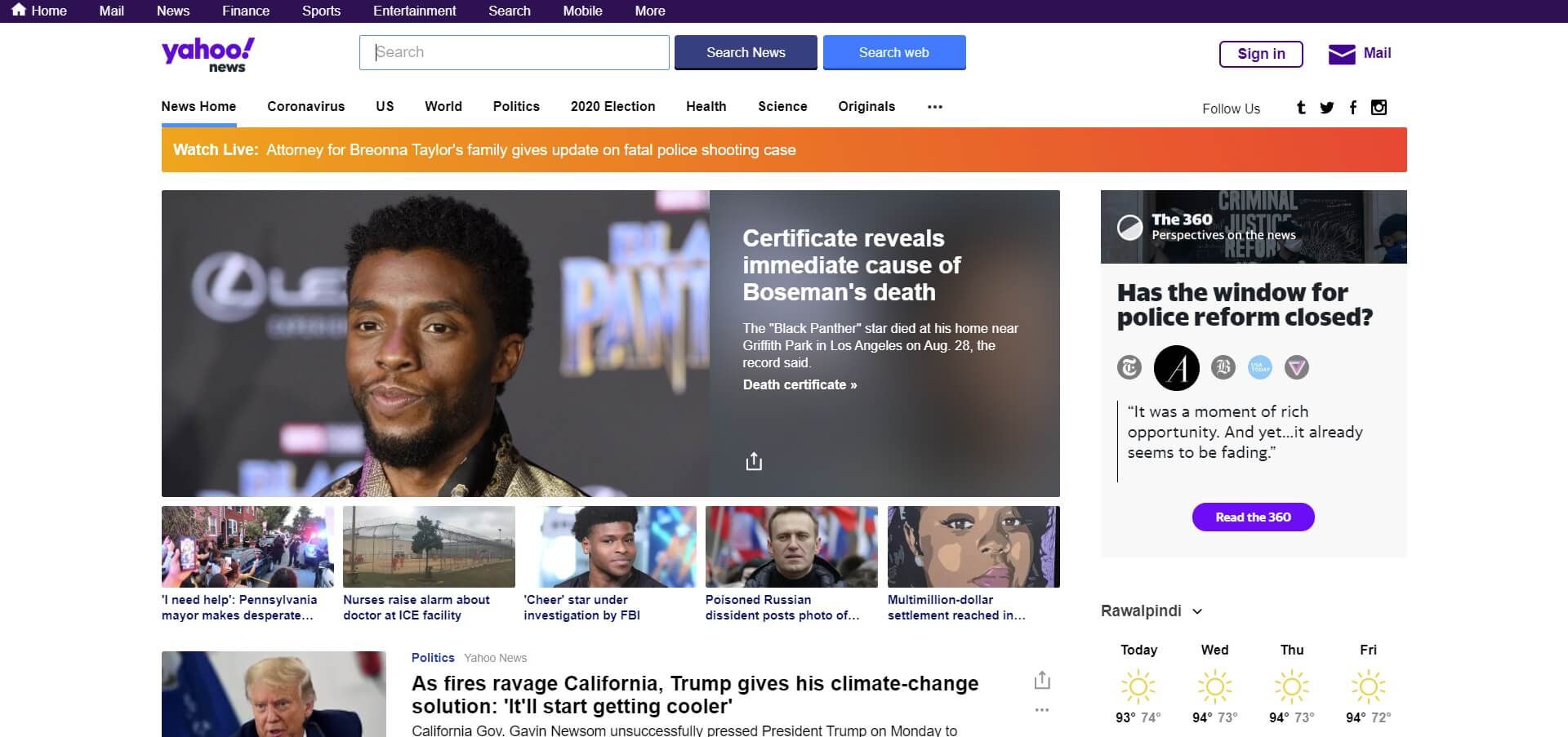Click Wednesday's sunny weather icon
Viewport: 1568px width, 737px height.
tap(1215, 686)
